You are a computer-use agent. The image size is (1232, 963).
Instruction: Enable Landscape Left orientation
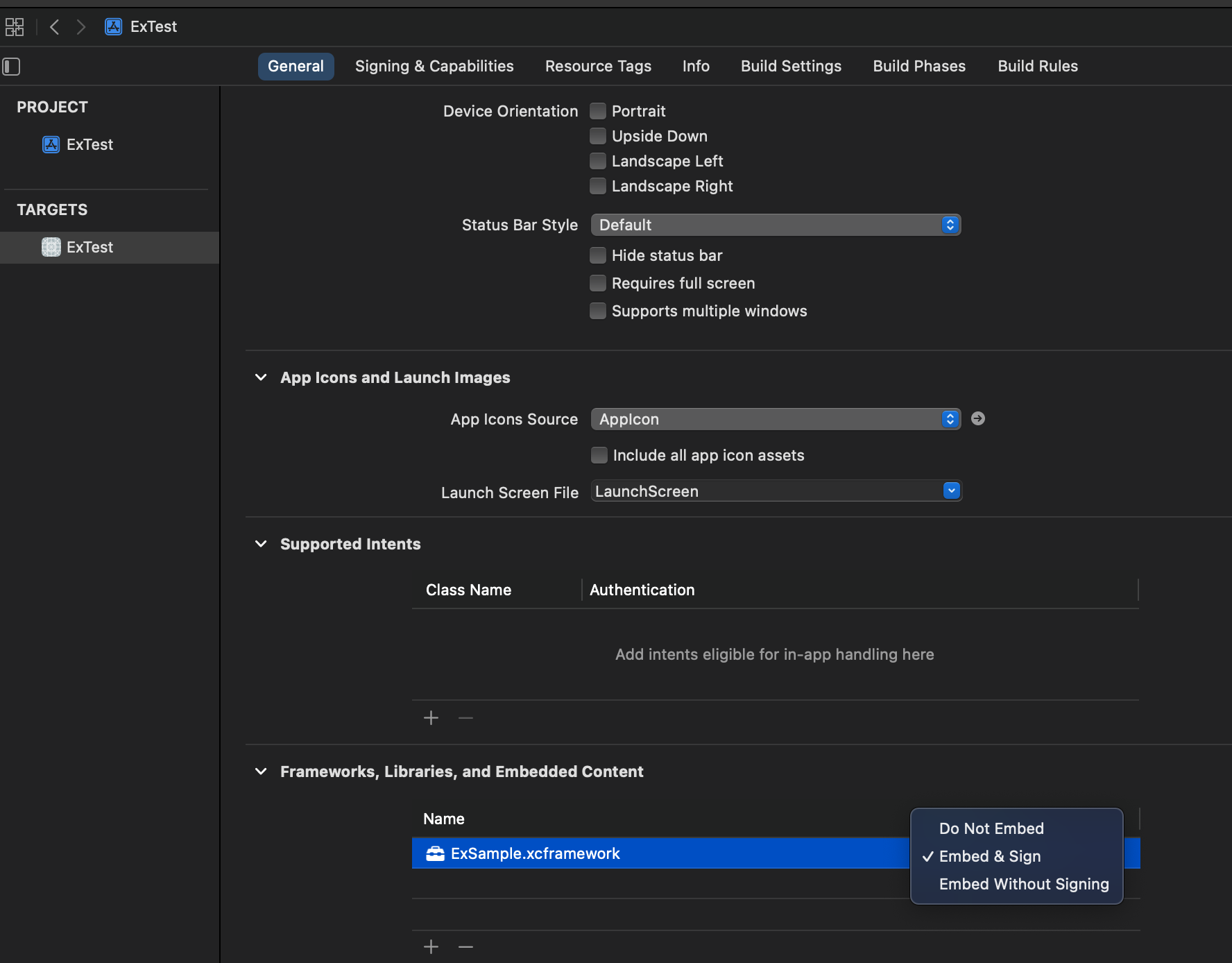pyautogui.click(x=598, y=161)
